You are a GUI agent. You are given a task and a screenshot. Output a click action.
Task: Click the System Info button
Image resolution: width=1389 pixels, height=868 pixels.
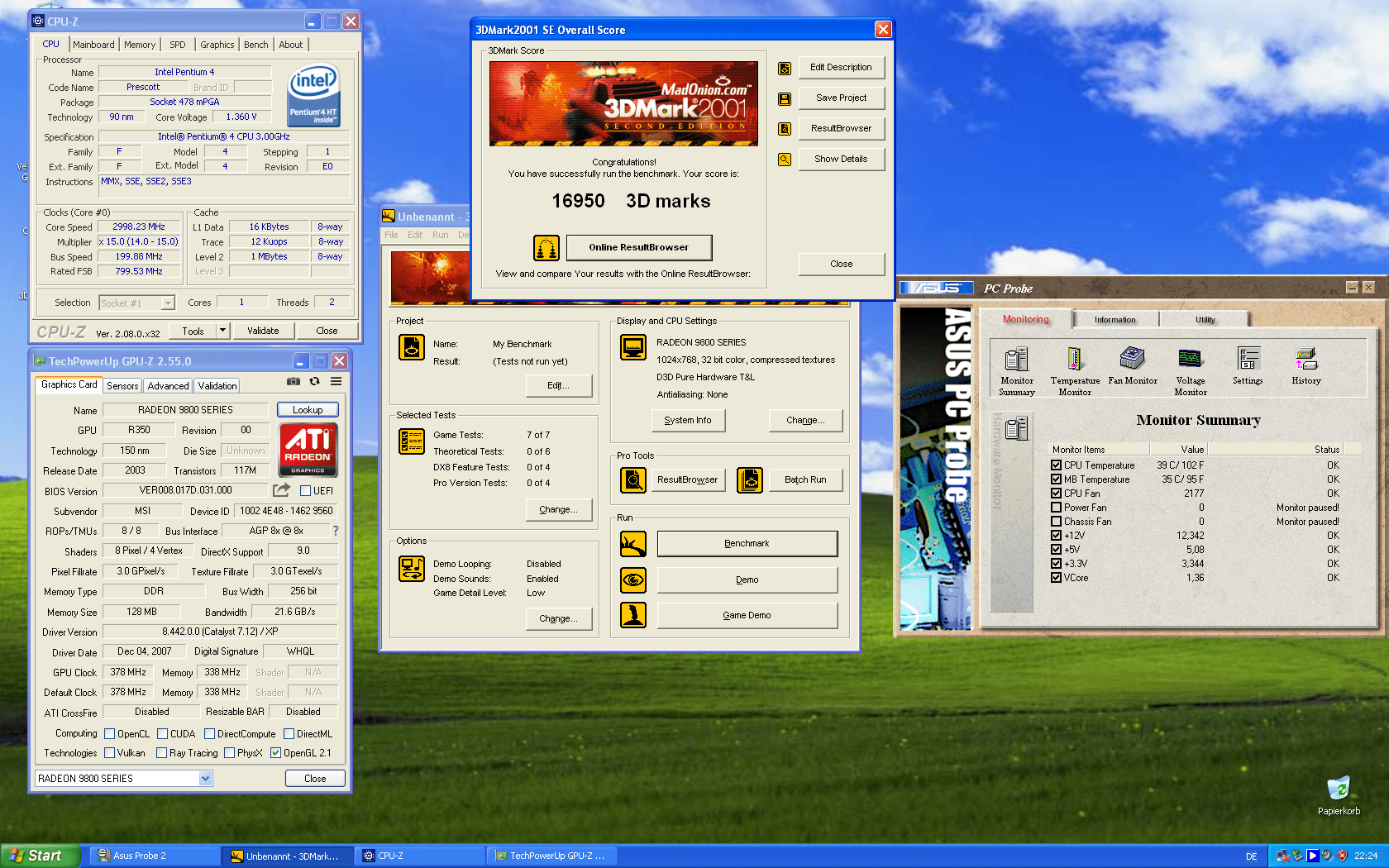coord(688,421)
